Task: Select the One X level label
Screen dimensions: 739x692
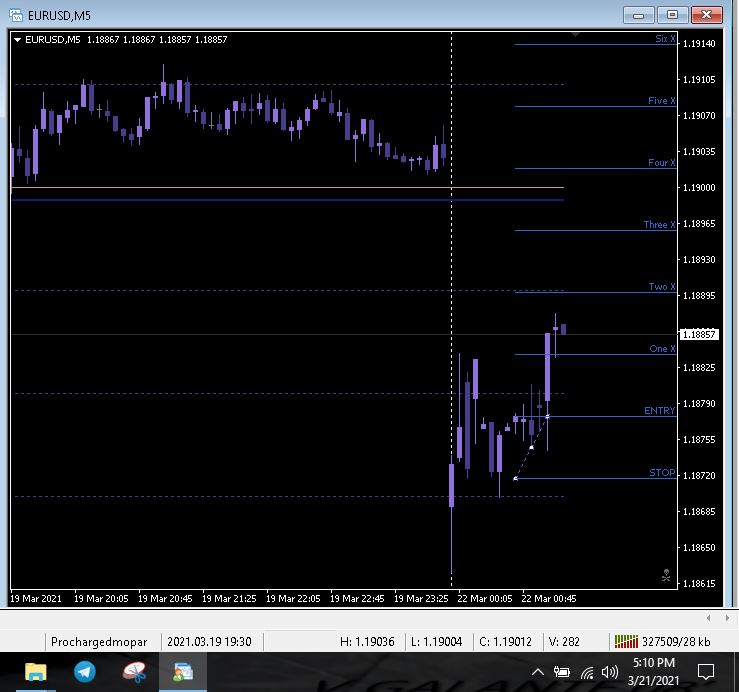Action: tap(662, 349)
